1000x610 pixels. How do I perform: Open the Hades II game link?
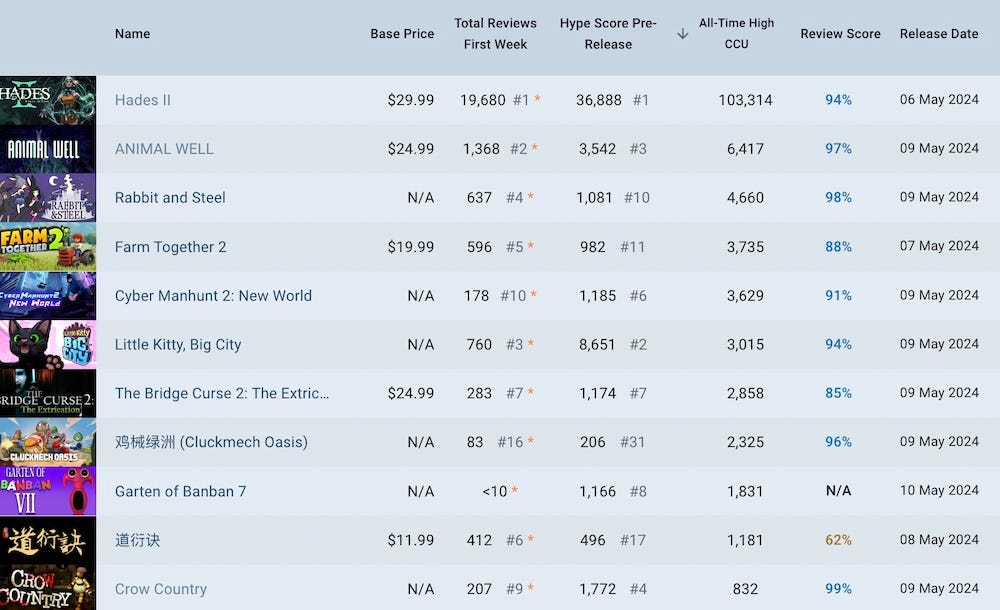(x=142, y=100)
